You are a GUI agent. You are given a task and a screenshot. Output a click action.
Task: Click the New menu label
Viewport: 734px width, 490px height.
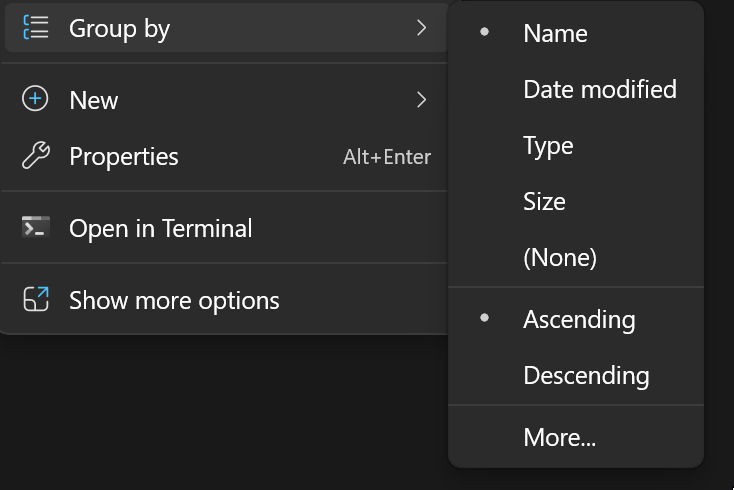click(94, 100)
